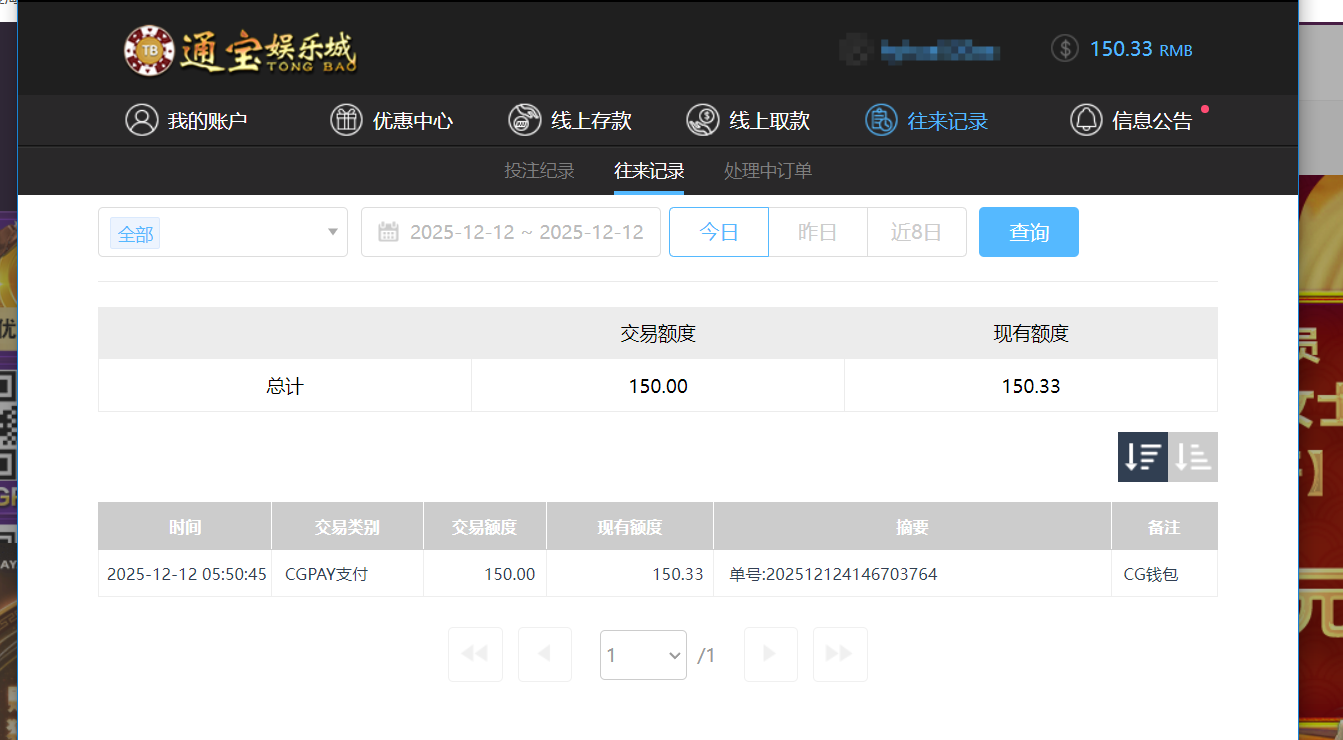Open the 线上存款 deposit icon
Image resolution: width=1343 pixels, height=740 pixels.
point(525,119)
